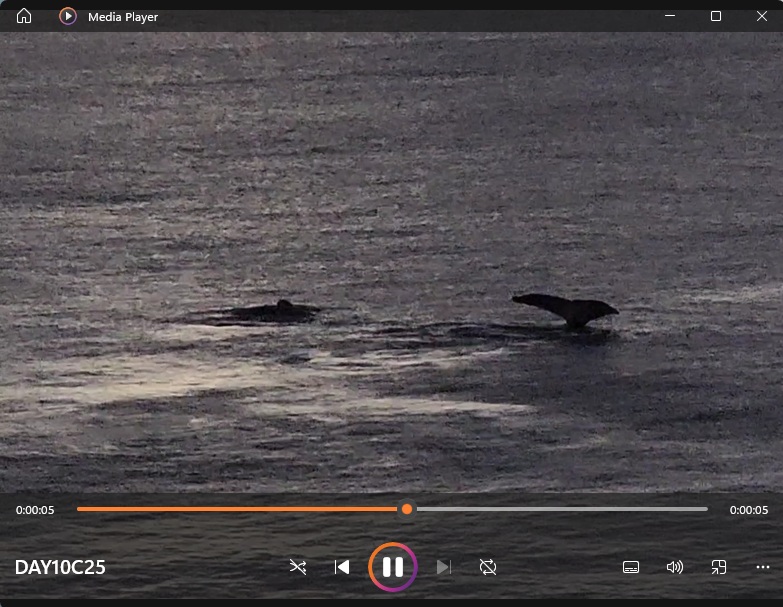This screenshot has width=783, height=607.
Task: Minimize the Media Player window
Action: coord(669,16)
